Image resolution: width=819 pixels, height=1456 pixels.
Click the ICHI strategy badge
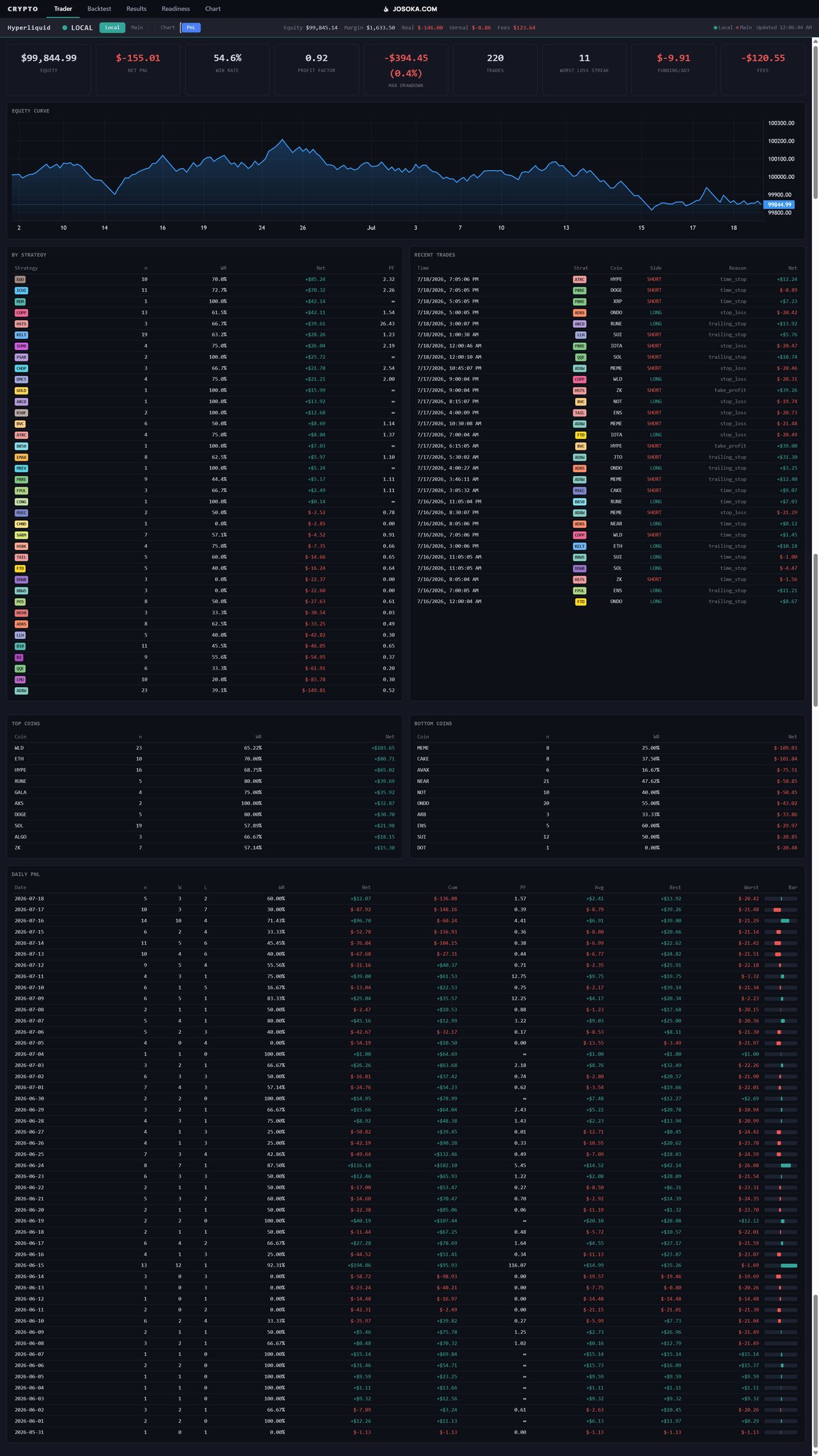coord(21,290)
